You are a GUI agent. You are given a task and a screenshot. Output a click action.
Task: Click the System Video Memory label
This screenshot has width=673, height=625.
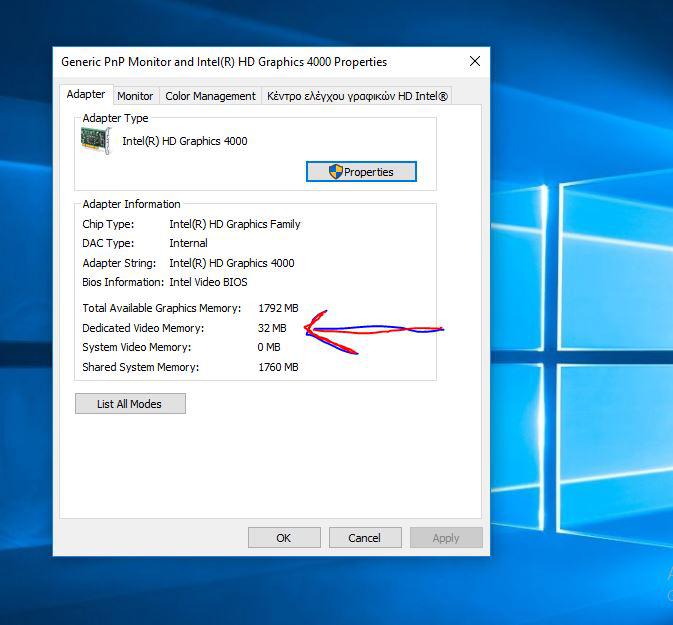pos(136,347)
